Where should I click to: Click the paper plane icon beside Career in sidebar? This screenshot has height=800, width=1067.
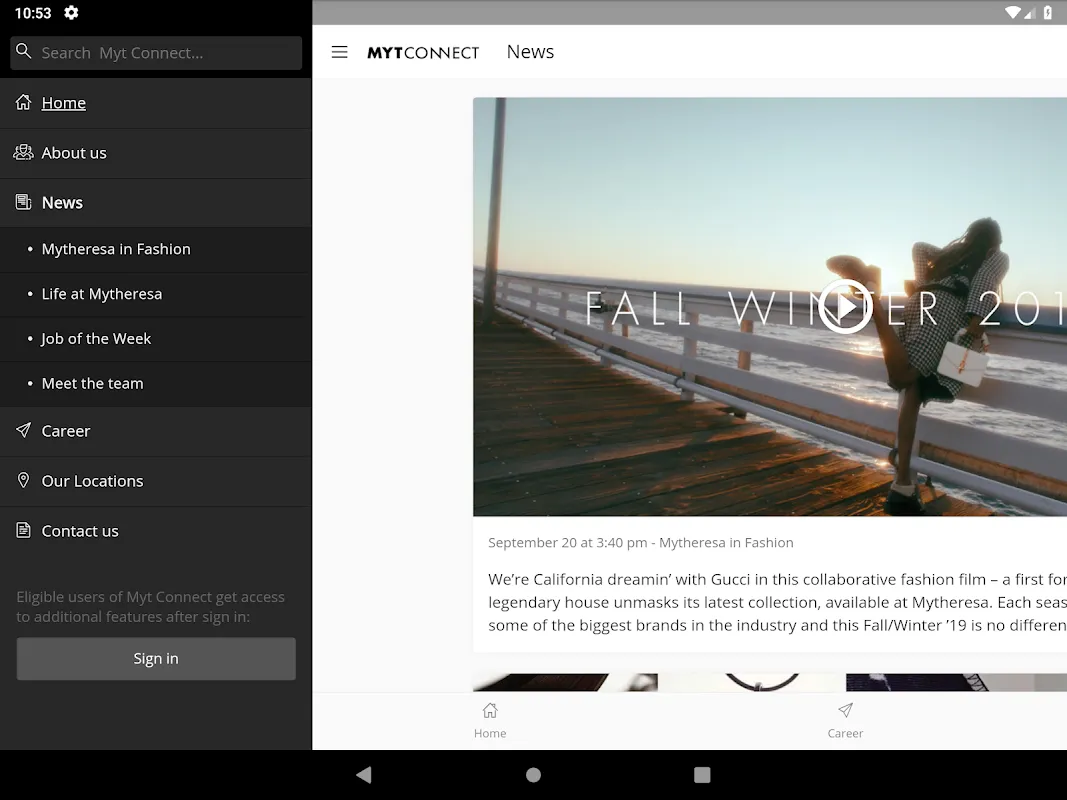pyautogui.click(x=23, y=430)
